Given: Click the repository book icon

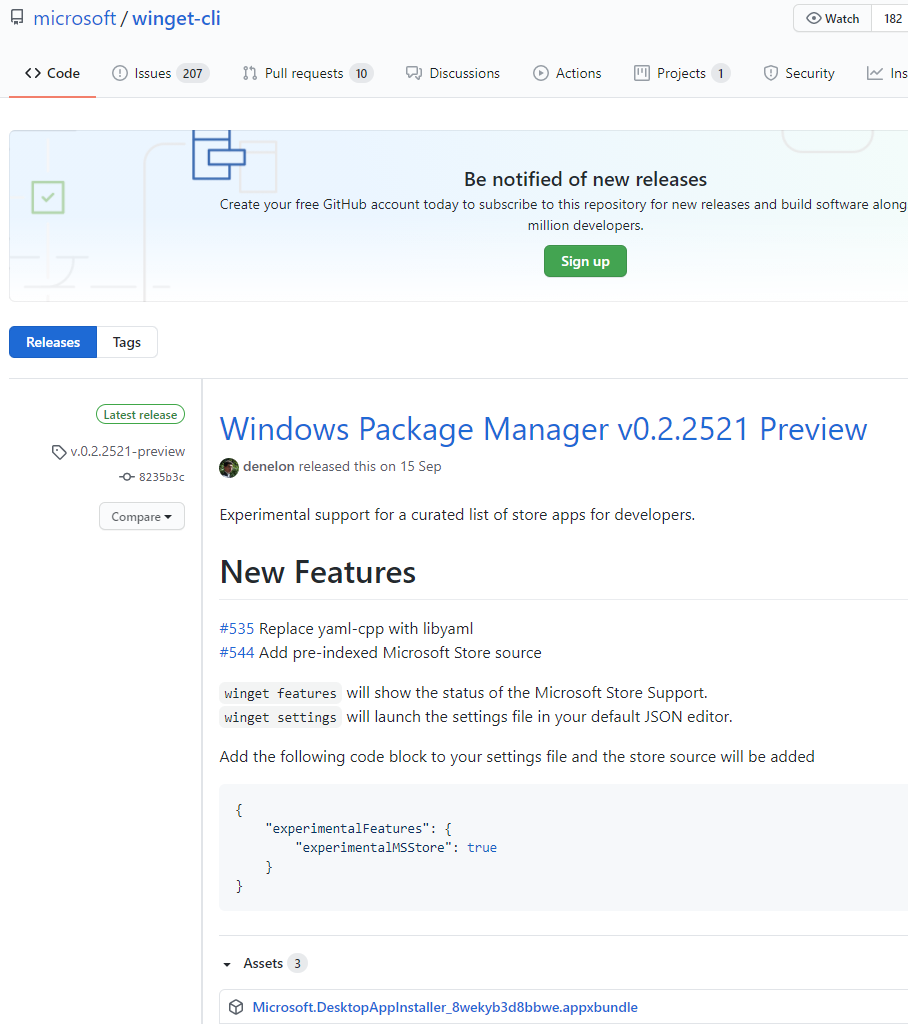Looking at the screenshot, I should (x=18, y=18).
